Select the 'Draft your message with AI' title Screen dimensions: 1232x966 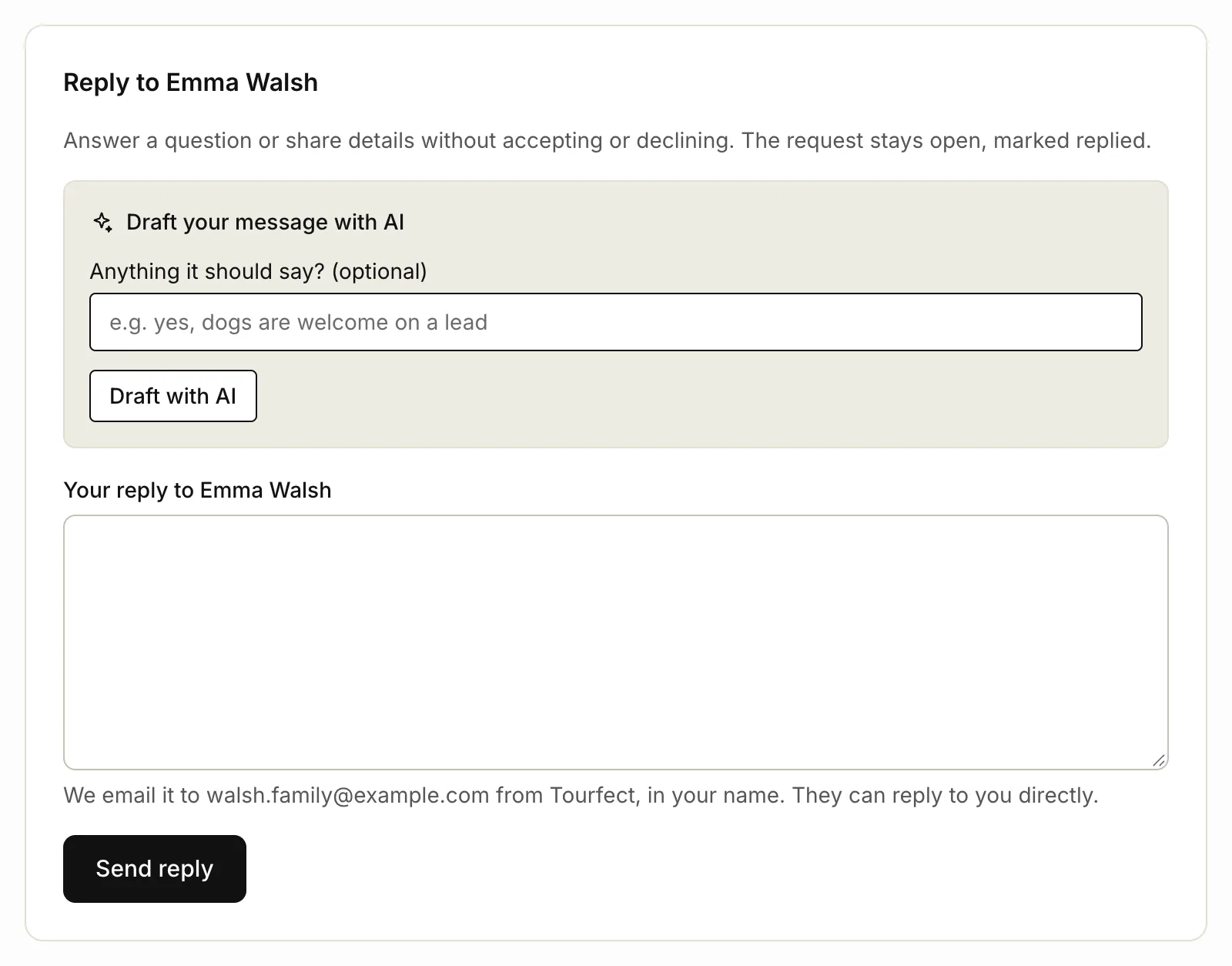(265, 223)
